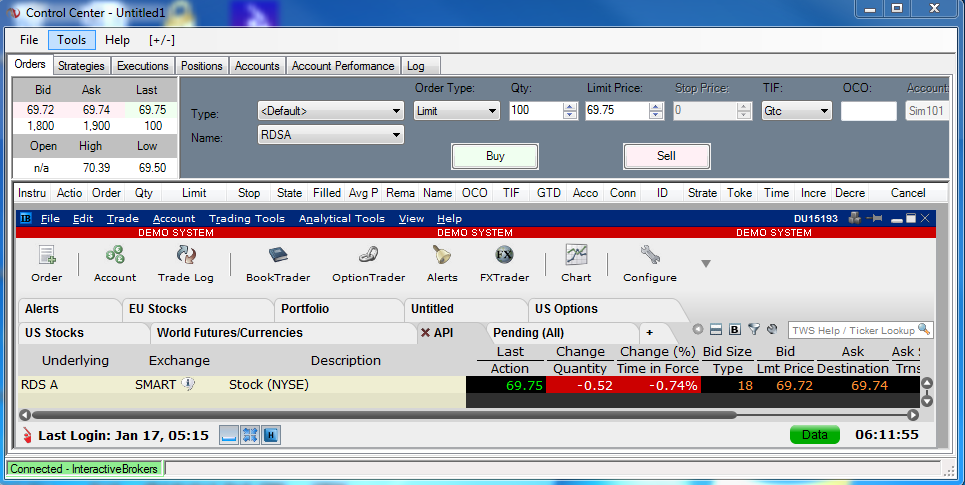Click the info icon next to SMART
Viewport: 965px width, 485px height.
(188, 384)
